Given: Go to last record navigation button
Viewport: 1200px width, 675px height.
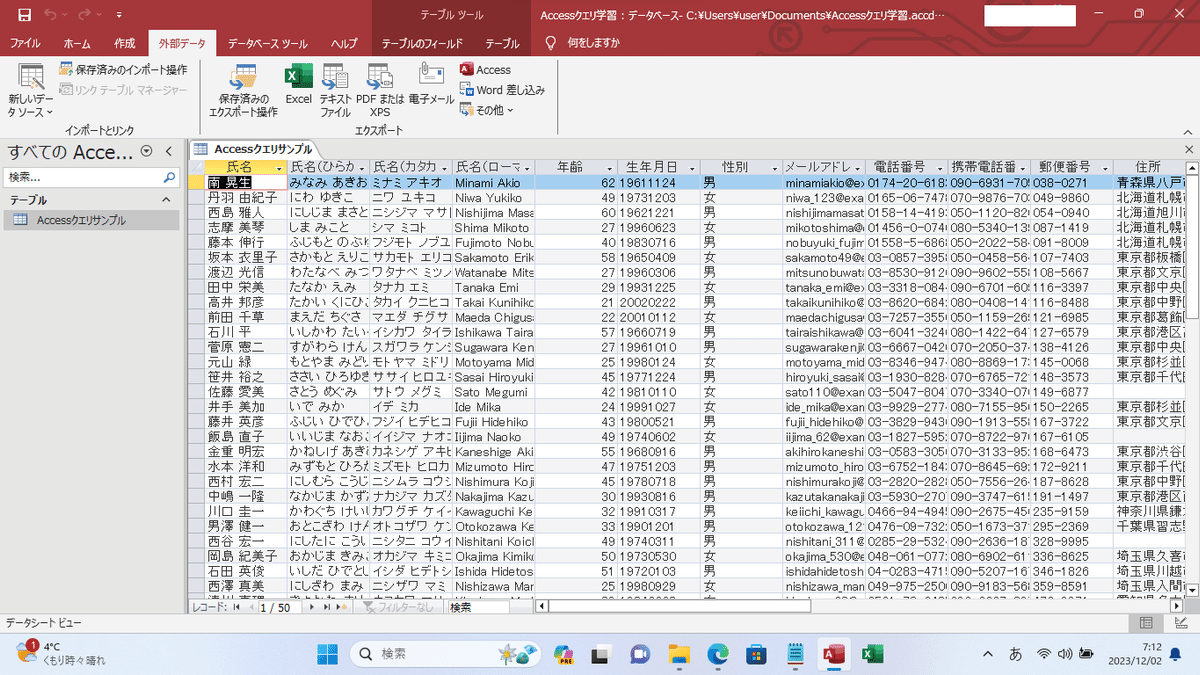Looking at the screenshot, I should 327,607.
